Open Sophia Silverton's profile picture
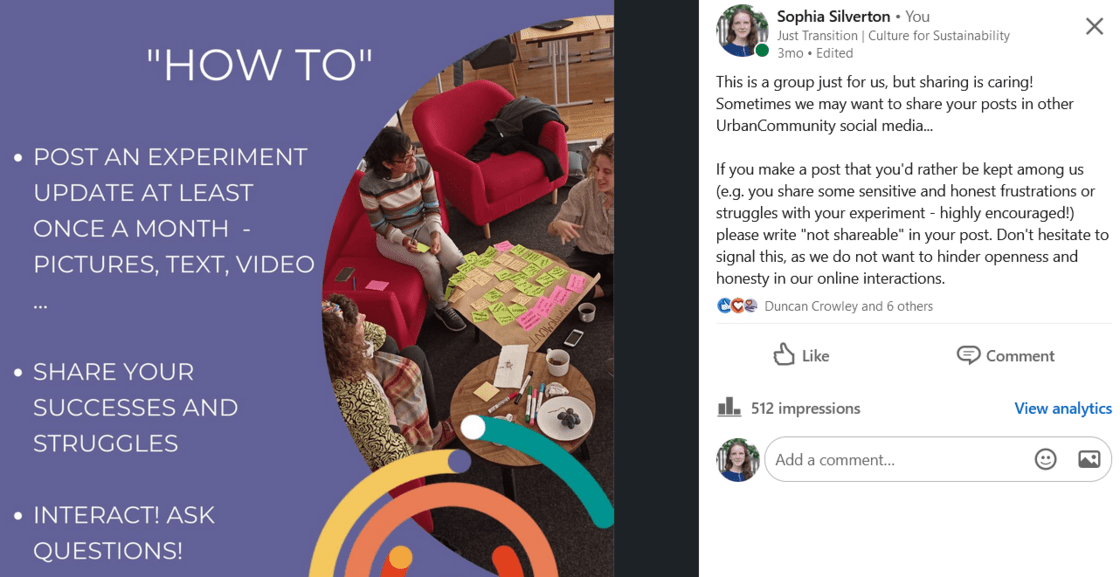This screenshot has height=577, width=1120. [x=743, y=30]
